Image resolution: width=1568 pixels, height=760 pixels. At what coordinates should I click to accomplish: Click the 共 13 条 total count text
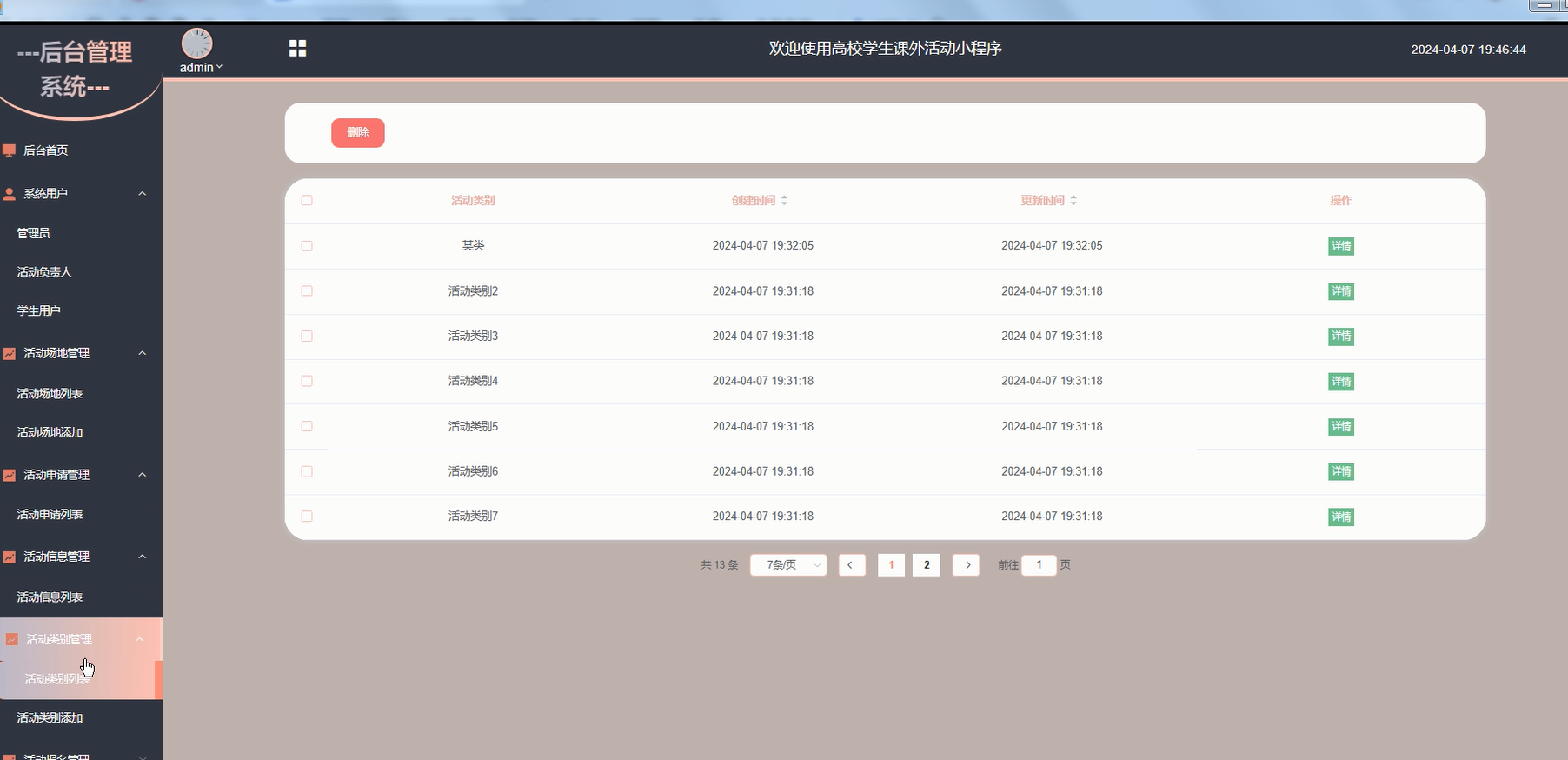(x=720, y=565)
